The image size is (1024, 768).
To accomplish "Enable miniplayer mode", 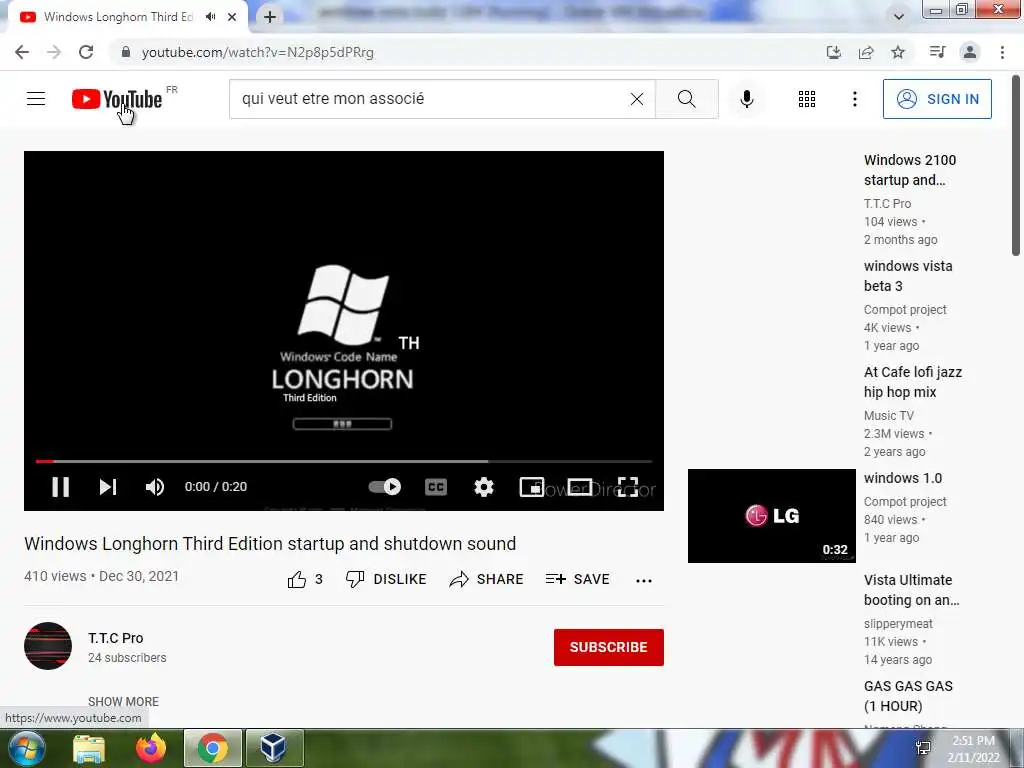I will (x=532, y=487).
